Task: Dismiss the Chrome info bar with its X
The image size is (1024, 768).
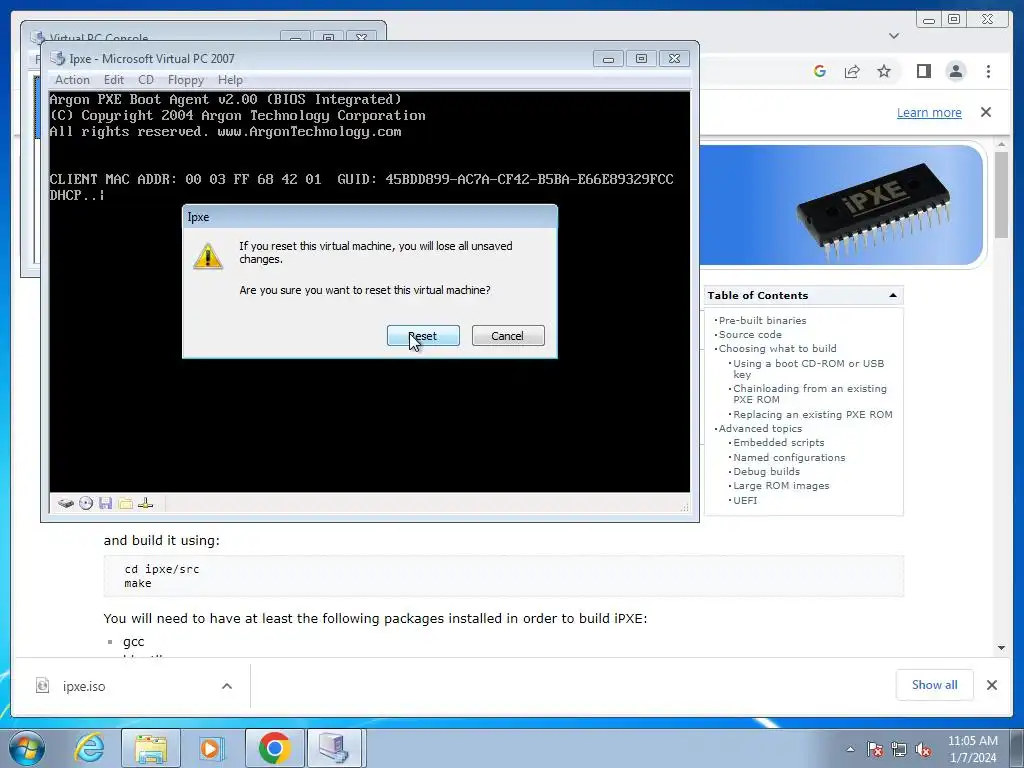Action: pos(986,112)
